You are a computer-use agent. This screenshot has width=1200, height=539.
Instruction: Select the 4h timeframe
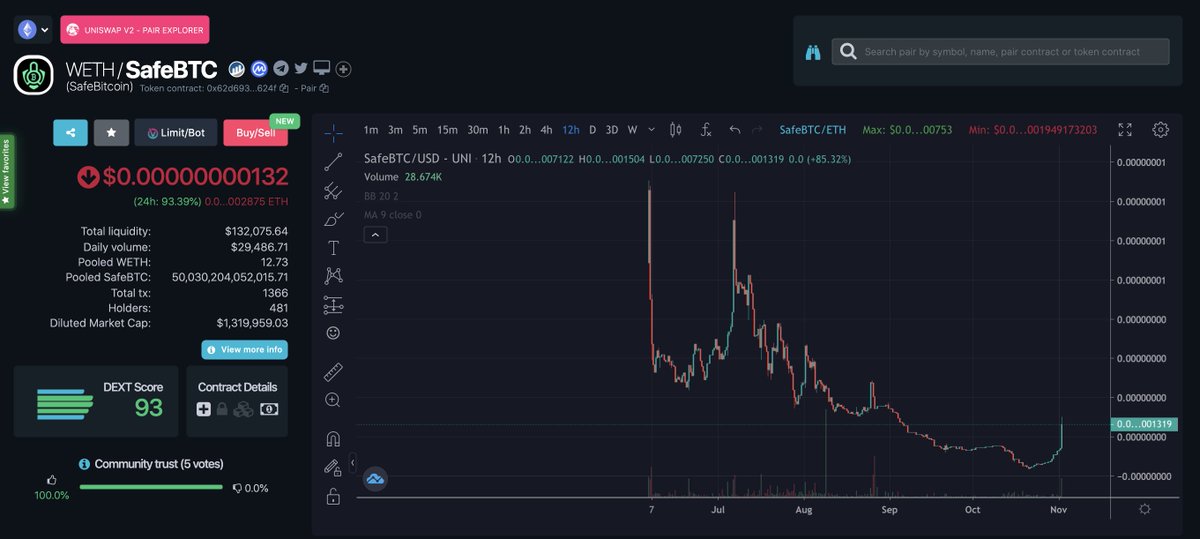(x=546, y=130)
